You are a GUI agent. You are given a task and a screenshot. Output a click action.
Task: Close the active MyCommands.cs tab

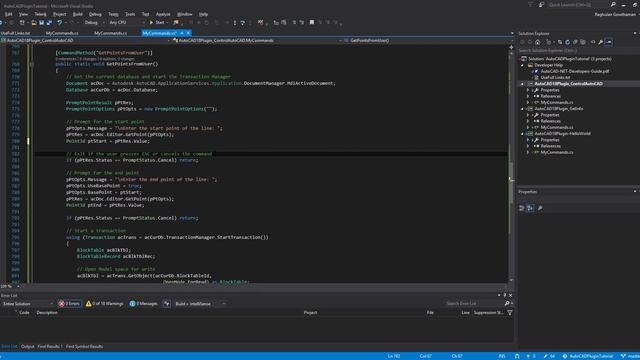pos(188,33)
